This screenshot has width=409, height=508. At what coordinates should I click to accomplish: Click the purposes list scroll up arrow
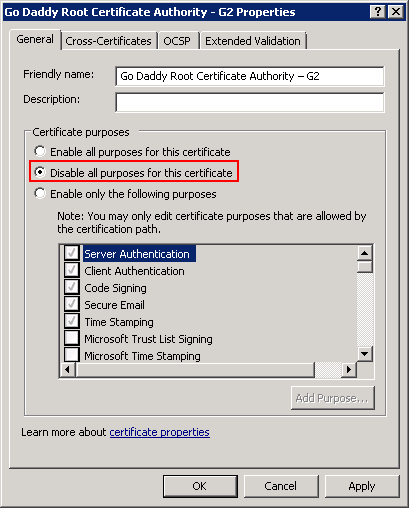[x=365, y=253]
